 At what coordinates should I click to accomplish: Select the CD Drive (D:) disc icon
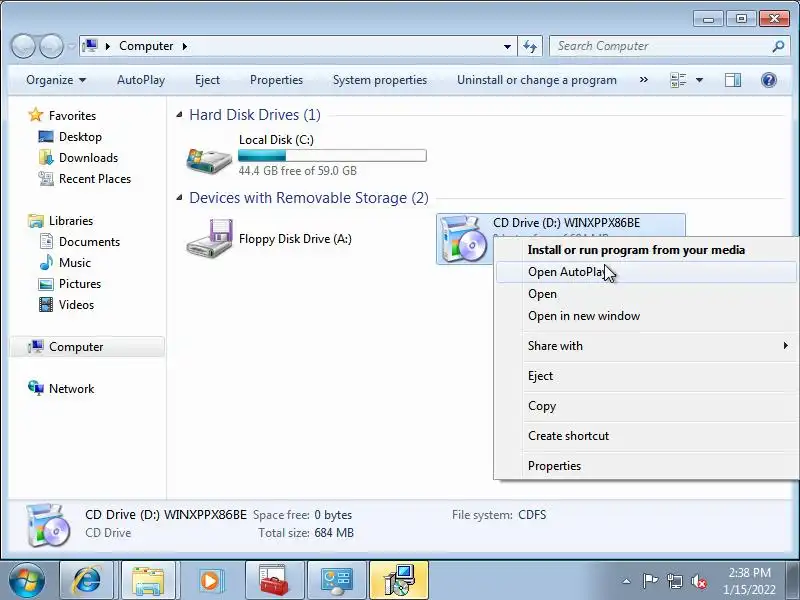(463, 239)
